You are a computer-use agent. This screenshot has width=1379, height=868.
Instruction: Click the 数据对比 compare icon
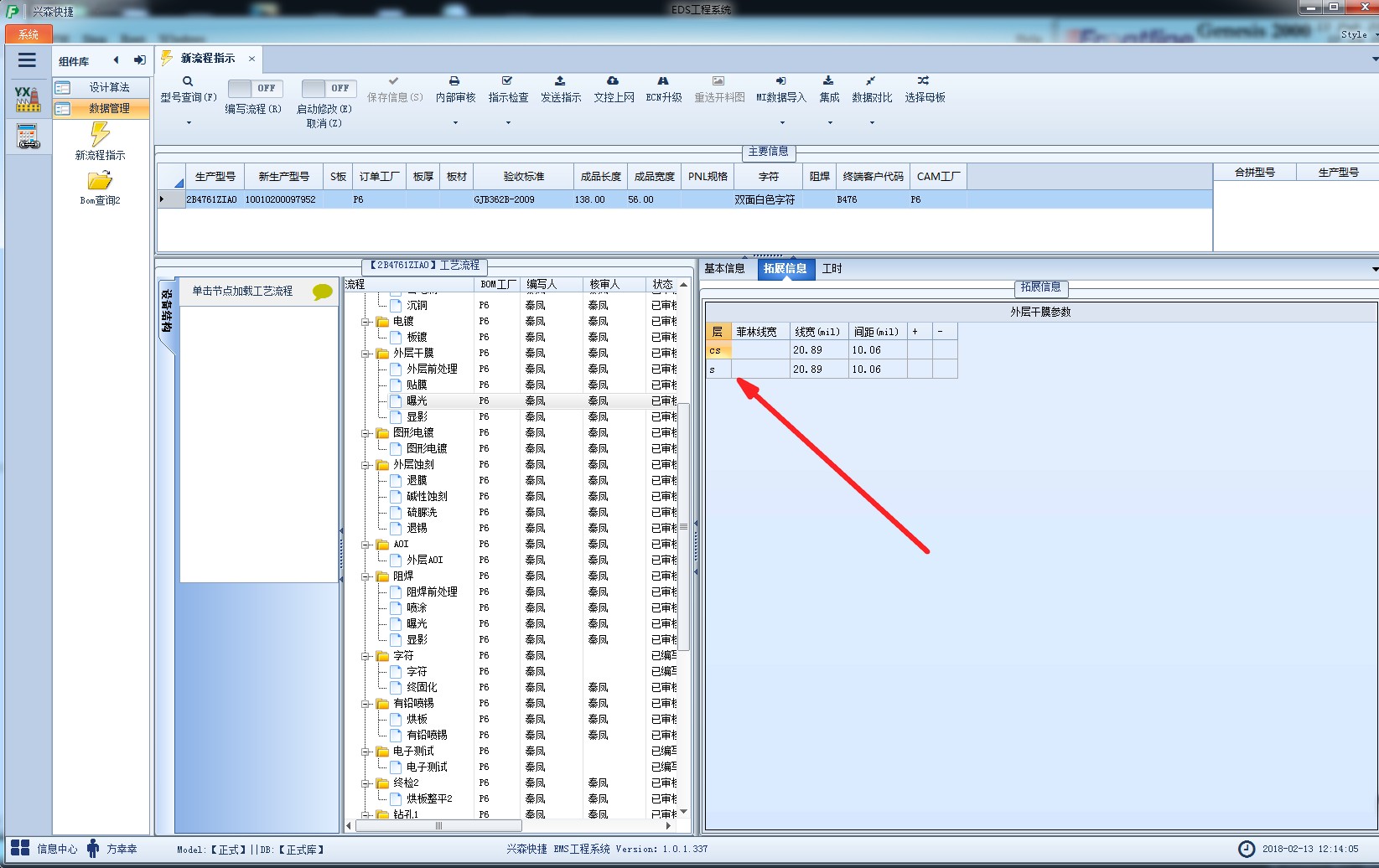tap(871, 81)
